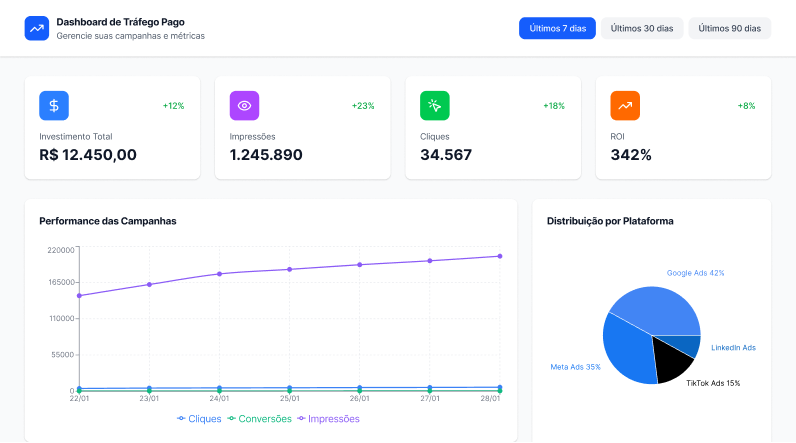Click the +23% impressions growth badge

click(363, 105)
